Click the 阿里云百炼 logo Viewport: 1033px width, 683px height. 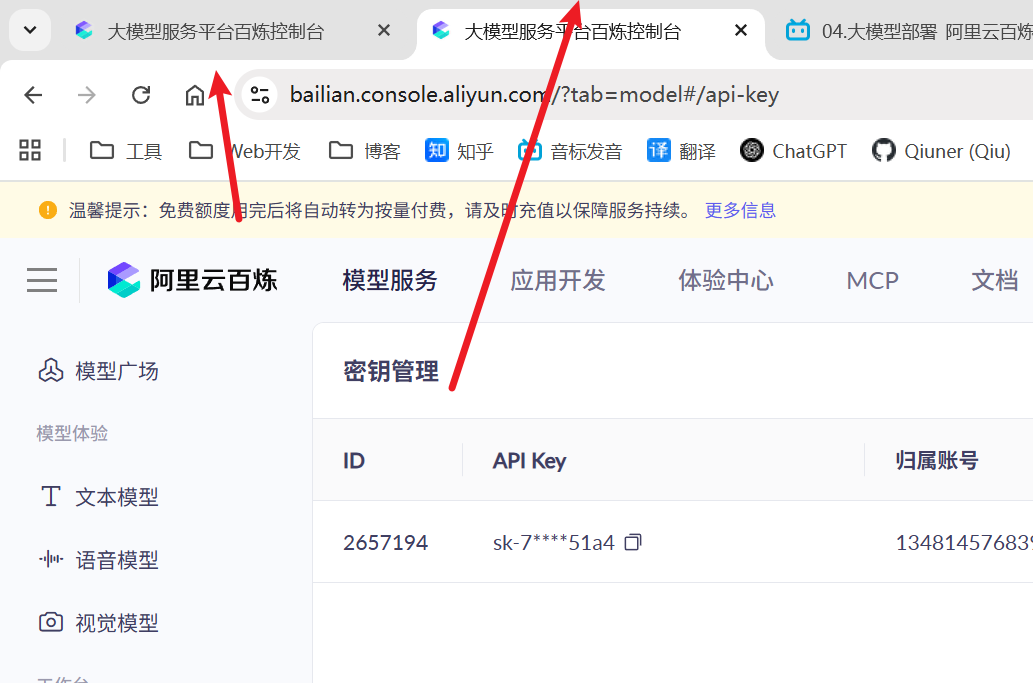tap(192, 280)
